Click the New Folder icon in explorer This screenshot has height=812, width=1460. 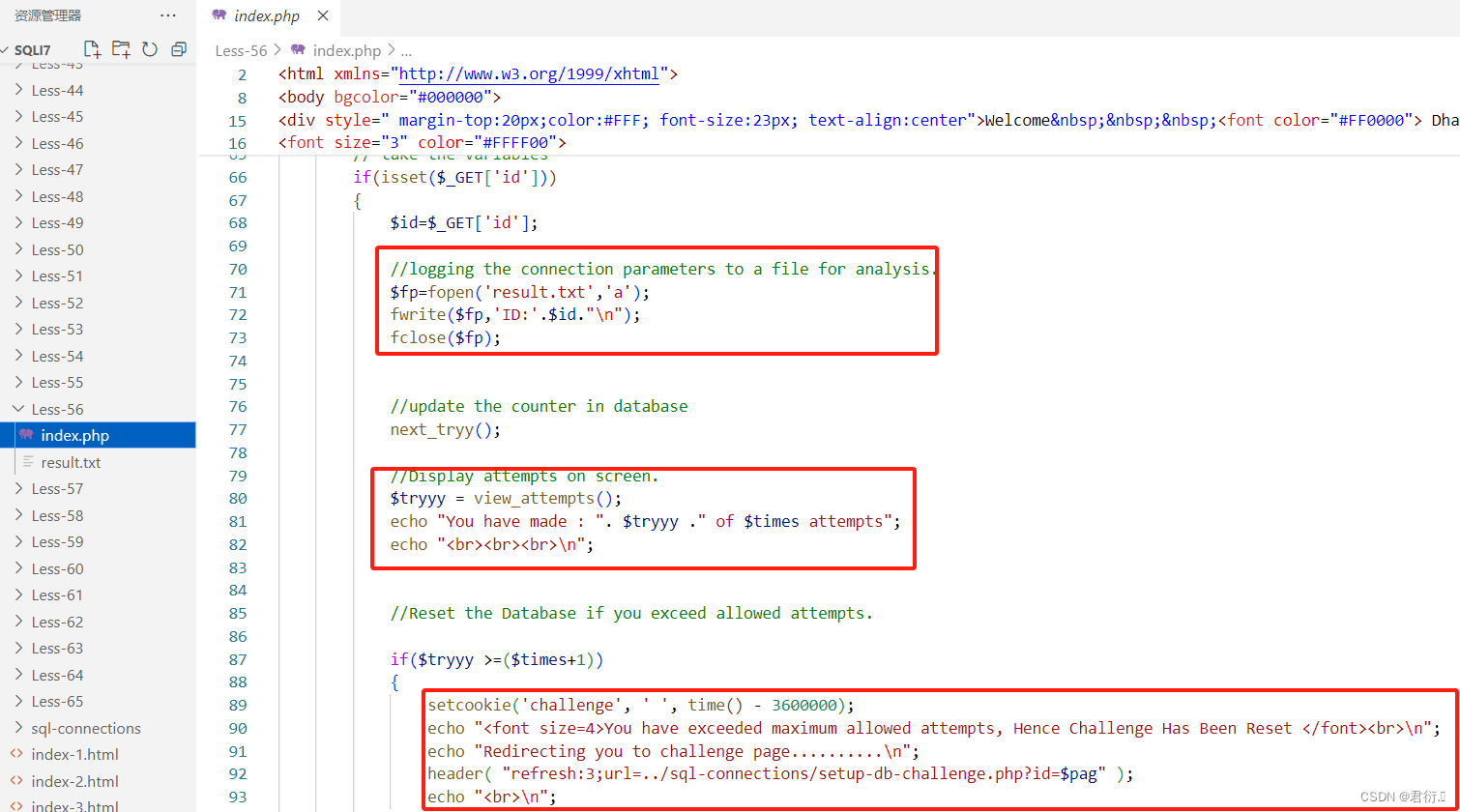pos(121,49)
